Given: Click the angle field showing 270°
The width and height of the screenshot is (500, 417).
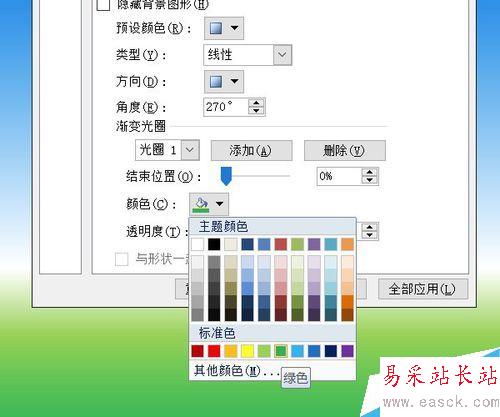Looking at the screenshot, I should click(x=226, y=107).
